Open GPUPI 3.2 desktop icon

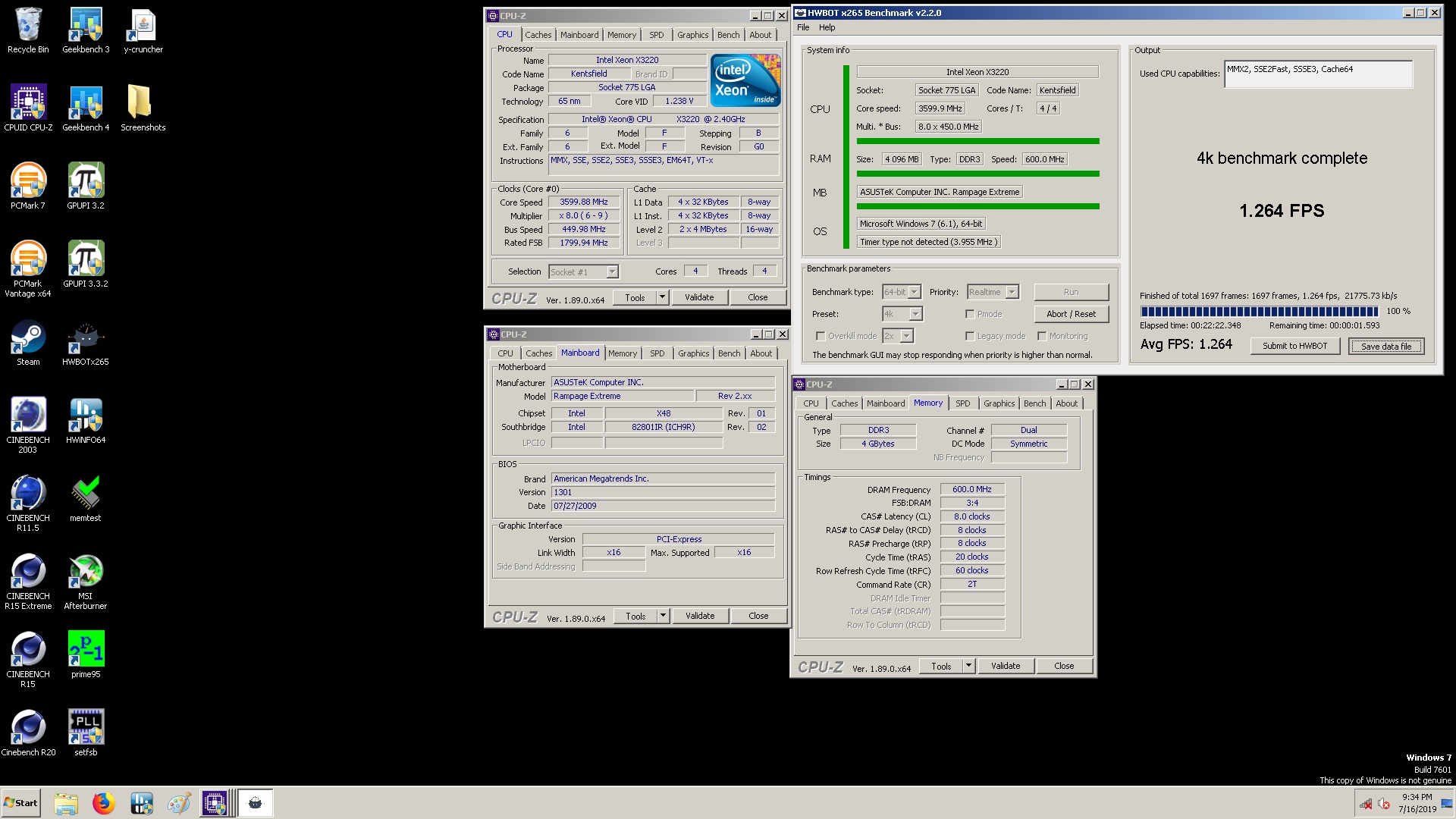pyautogui.click(x=86, y=187)
